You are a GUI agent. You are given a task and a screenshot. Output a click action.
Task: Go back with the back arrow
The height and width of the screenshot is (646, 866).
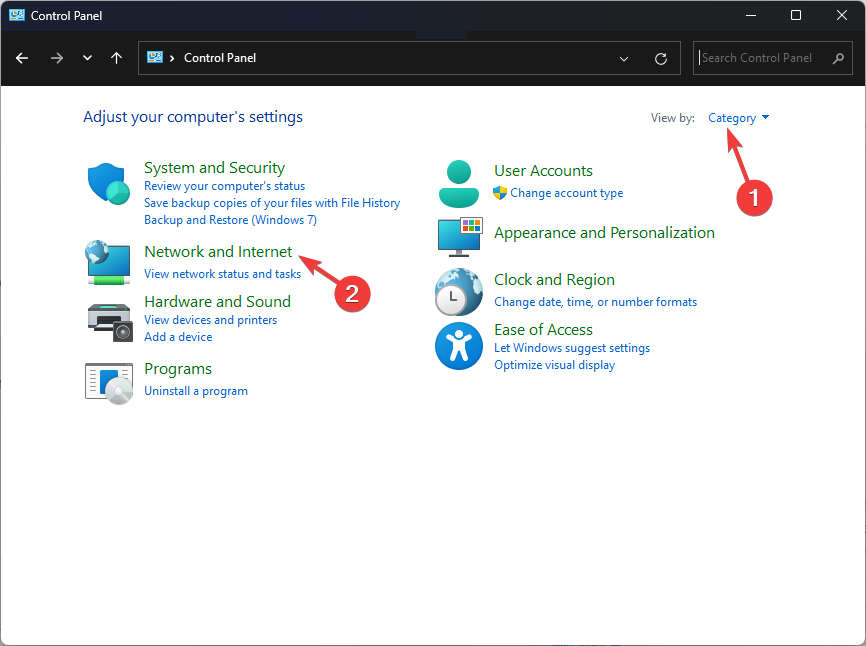pyautogui.click(x=22, y=58)
